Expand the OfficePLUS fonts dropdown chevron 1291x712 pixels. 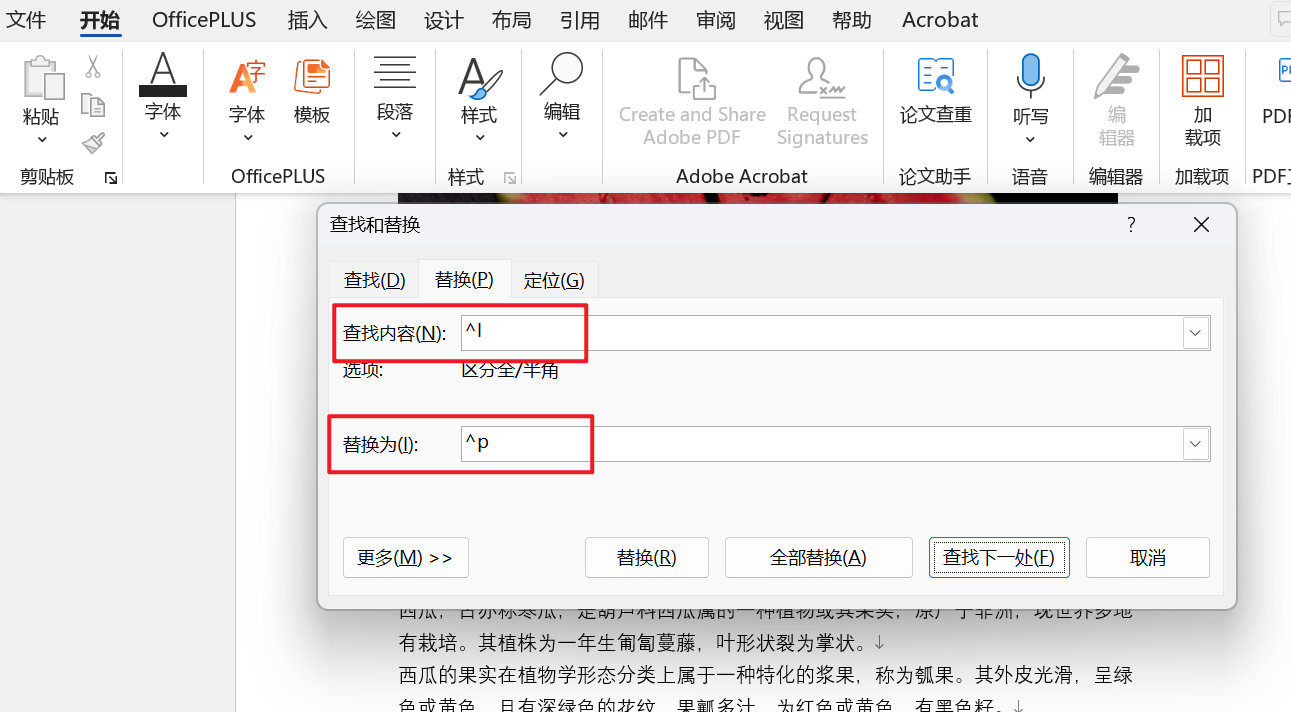tap(247, 138)
